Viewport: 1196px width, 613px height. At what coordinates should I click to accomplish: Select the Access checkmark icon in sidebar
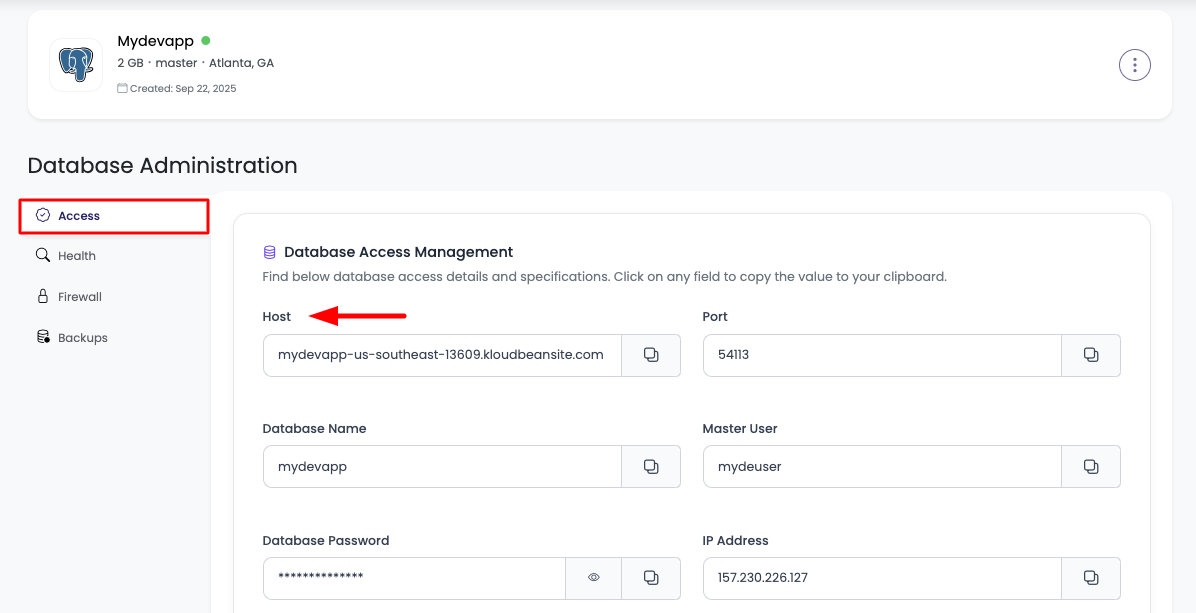[43, 215]
